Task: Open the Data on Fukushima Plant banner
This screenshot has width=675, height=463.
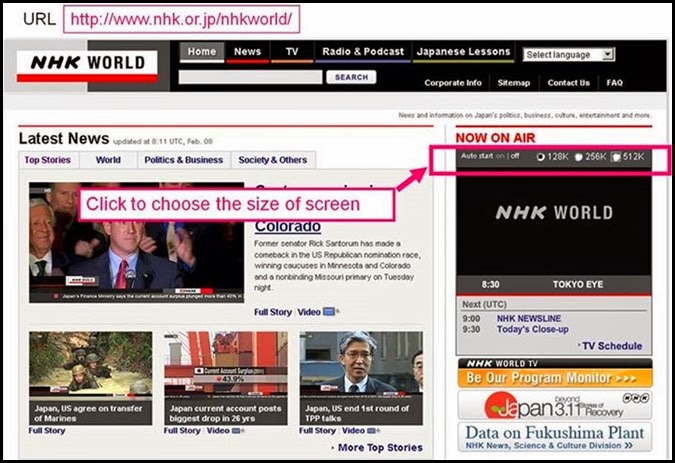Action: (555, 437)
